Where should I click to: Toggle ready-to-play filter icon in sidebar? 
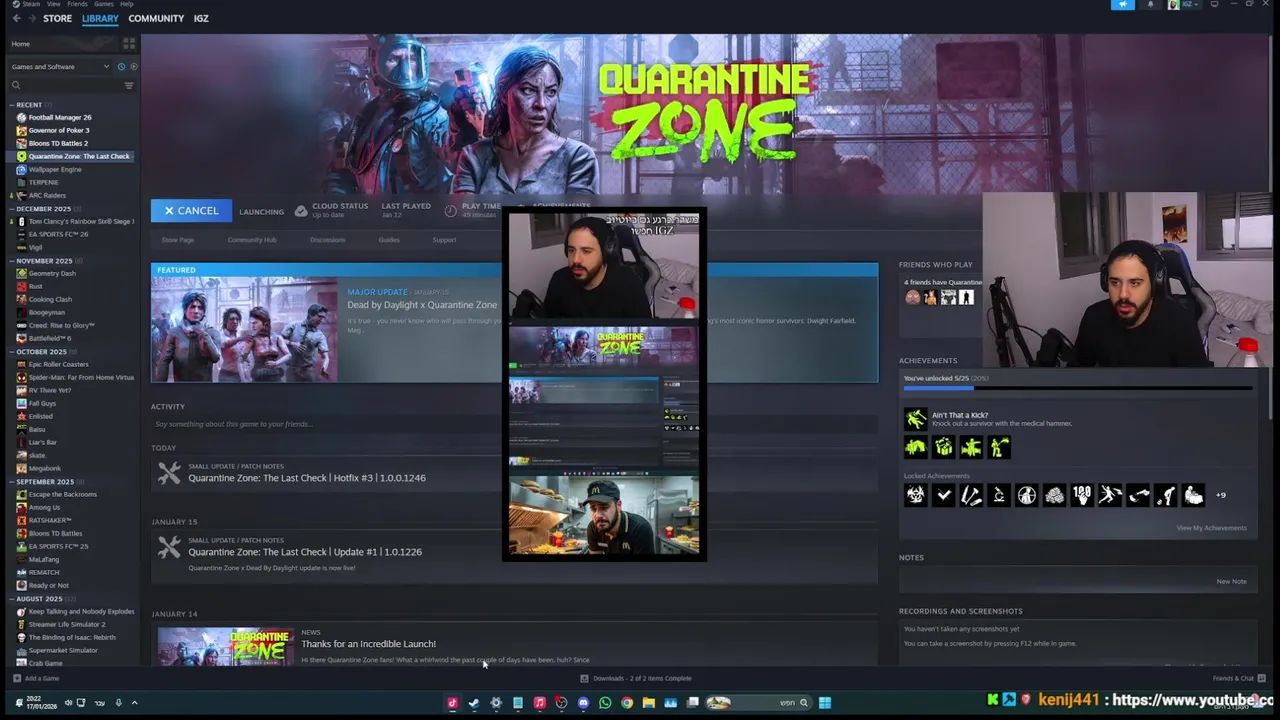pyautogui.click(x=133, y=67)
